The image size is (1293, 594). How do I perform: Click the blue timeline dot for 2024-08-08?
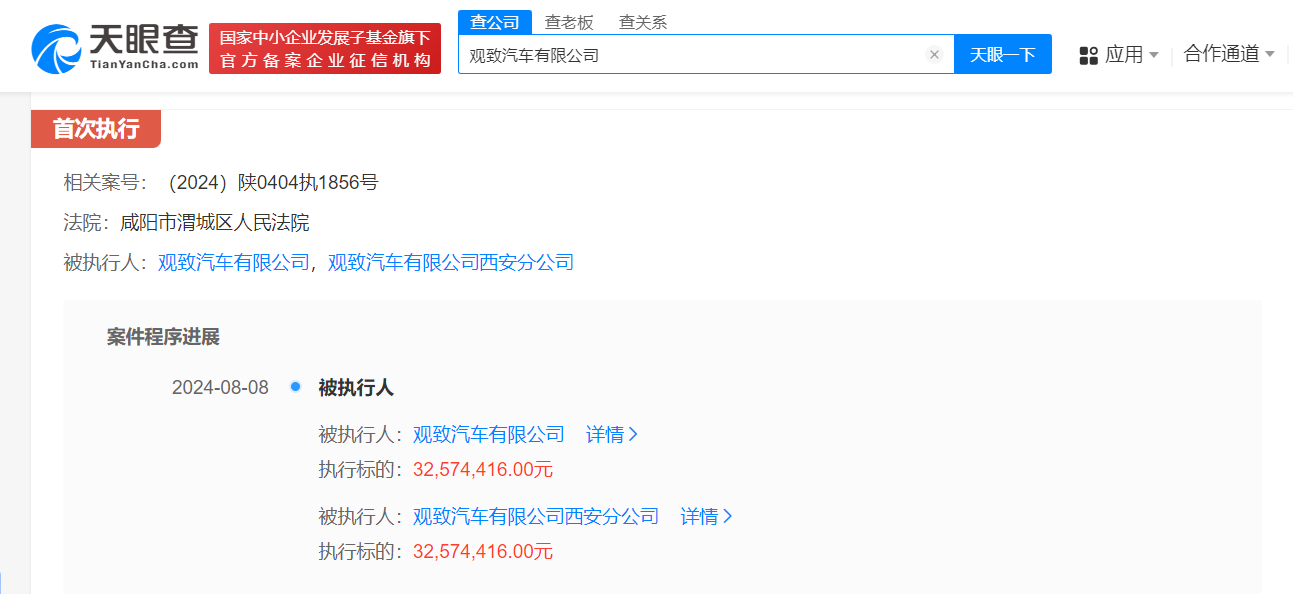(295, 387)
